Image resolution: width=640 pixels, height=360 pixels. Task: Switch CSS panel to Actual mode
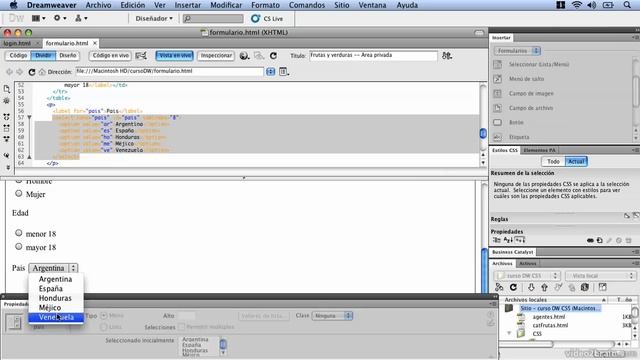pyautogui.click(x=576, y=162)
